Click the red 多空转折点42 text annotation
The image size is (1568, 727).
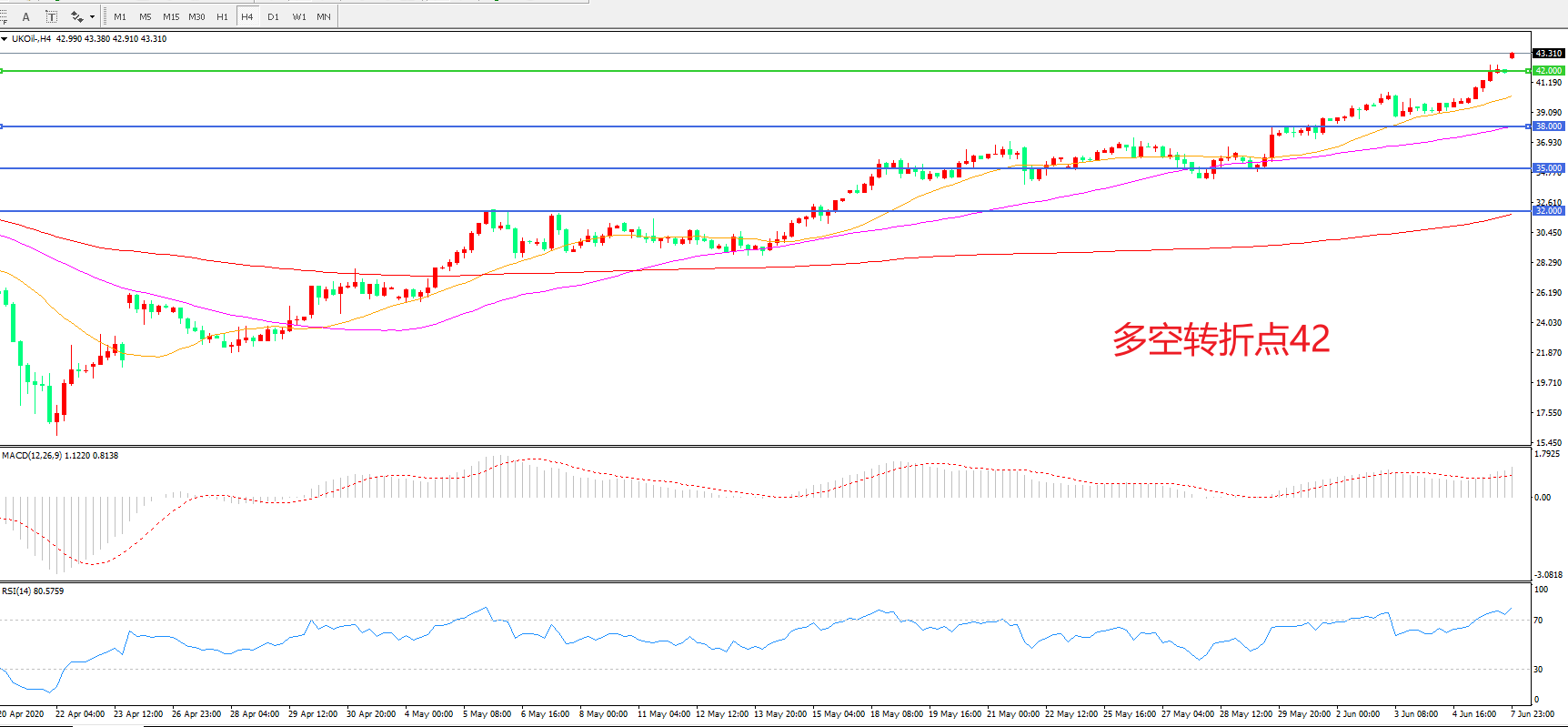click(1221, 339)
